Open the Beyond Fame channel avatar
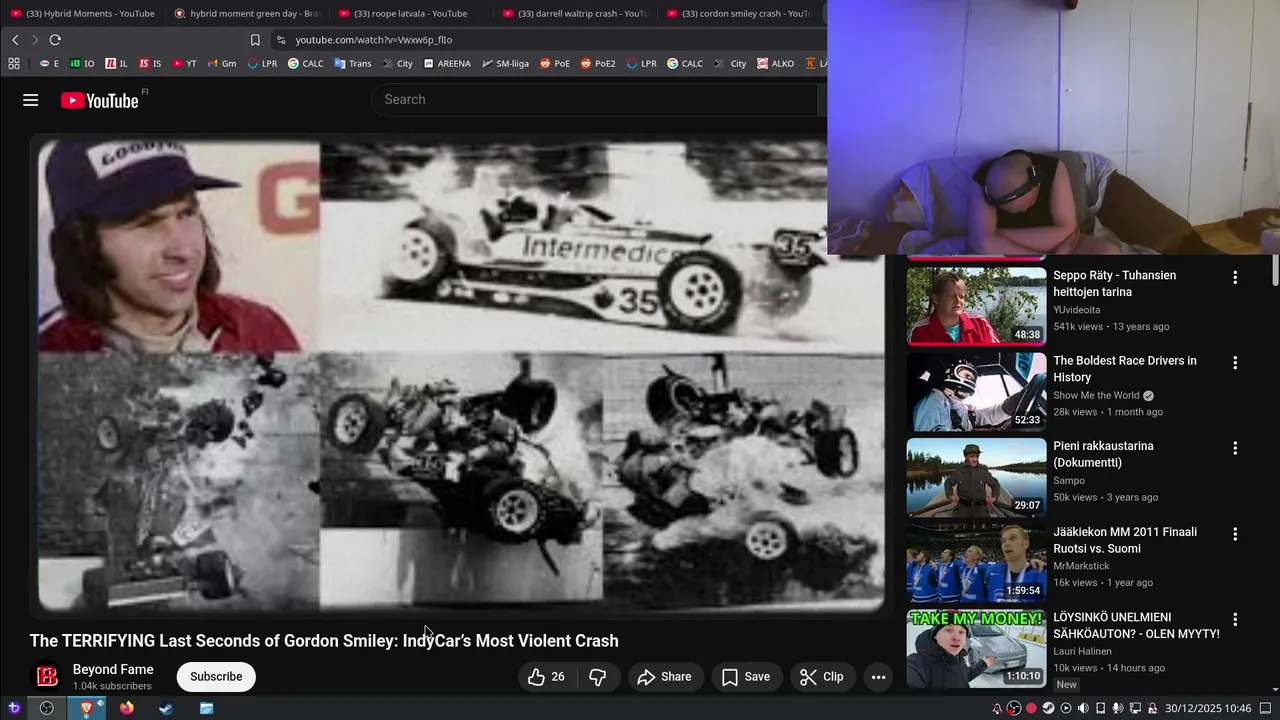The height and width of the screenshot is (720, 1280). pyautogui.click(x=47, y=677)
